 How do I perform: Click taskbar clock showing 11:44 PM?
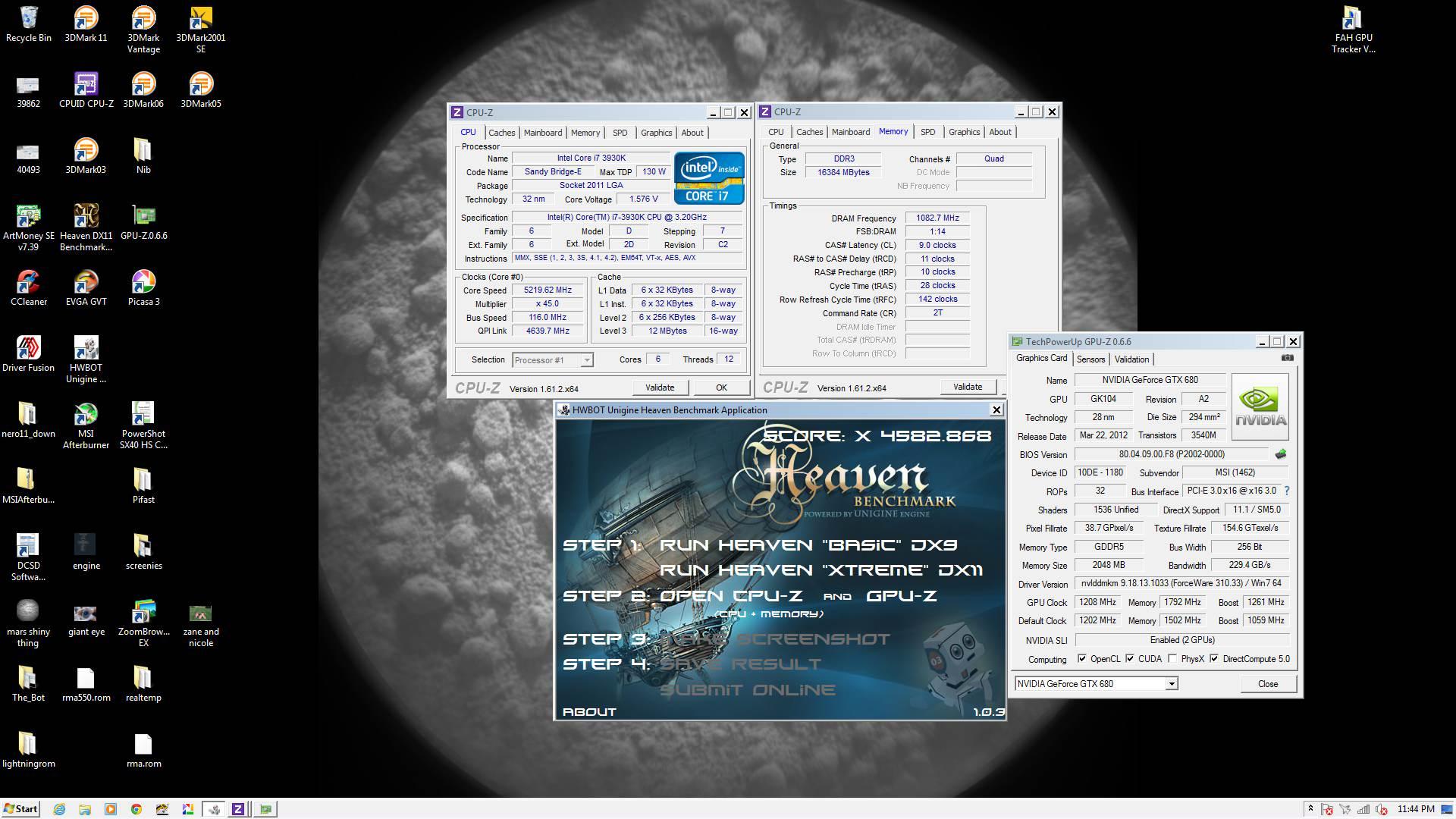pyautogui.click(x=1416, y=809)
